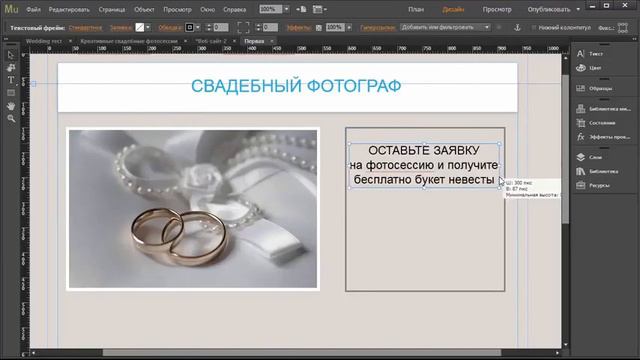Click the corner radius input field

270,27
